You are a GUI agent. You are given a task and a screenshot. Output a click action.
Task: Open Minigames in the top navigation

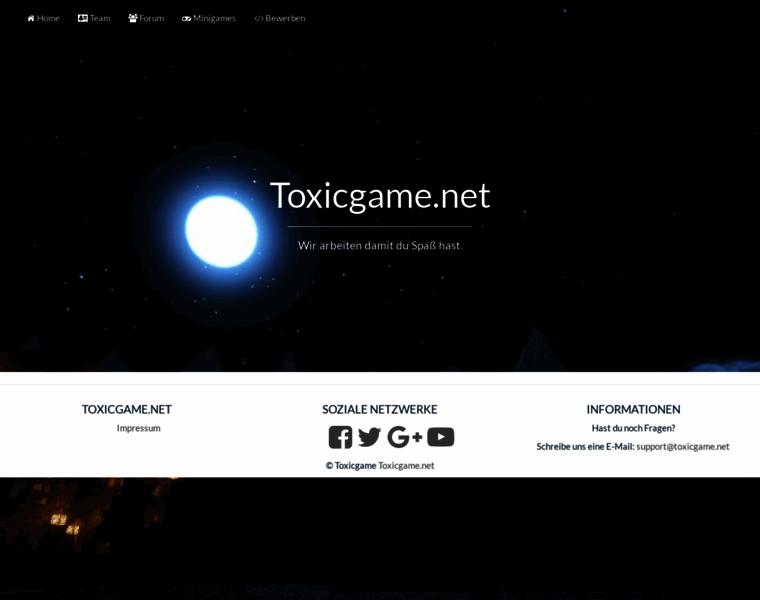[x=209, y=18]
